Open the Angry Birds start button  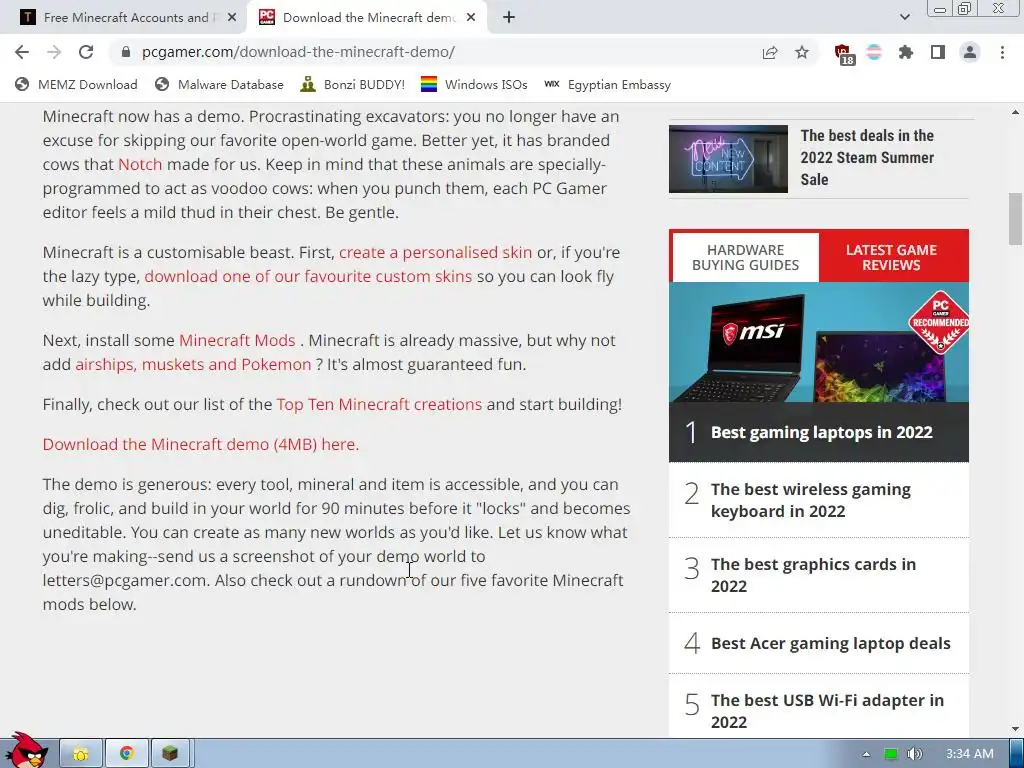pos(27,751)
